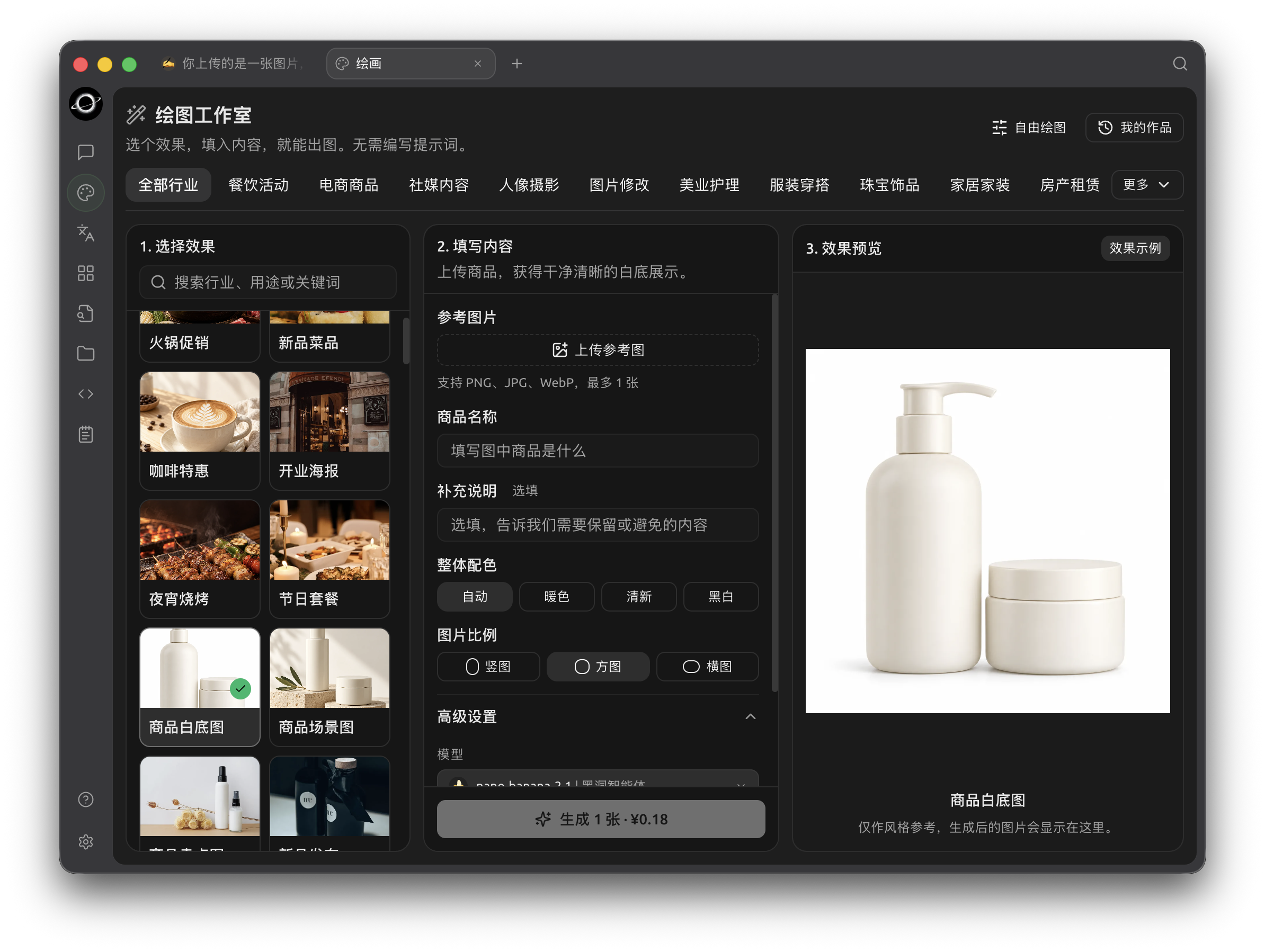Click the effect list scrollbar
The image size is (1265, 952).
407,341
